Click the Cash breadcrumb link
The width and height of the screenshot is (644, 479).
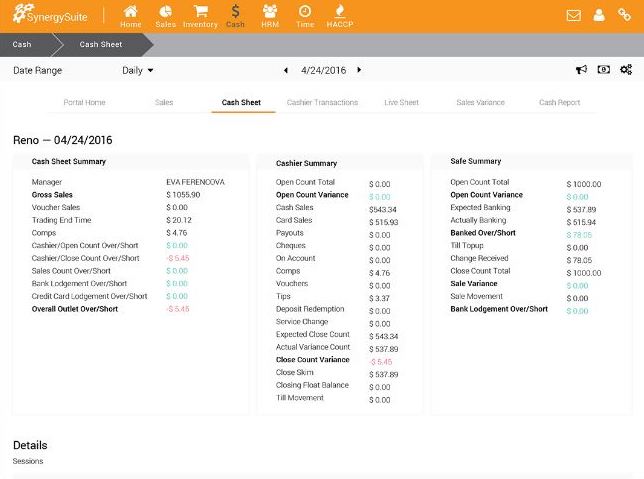21,45
